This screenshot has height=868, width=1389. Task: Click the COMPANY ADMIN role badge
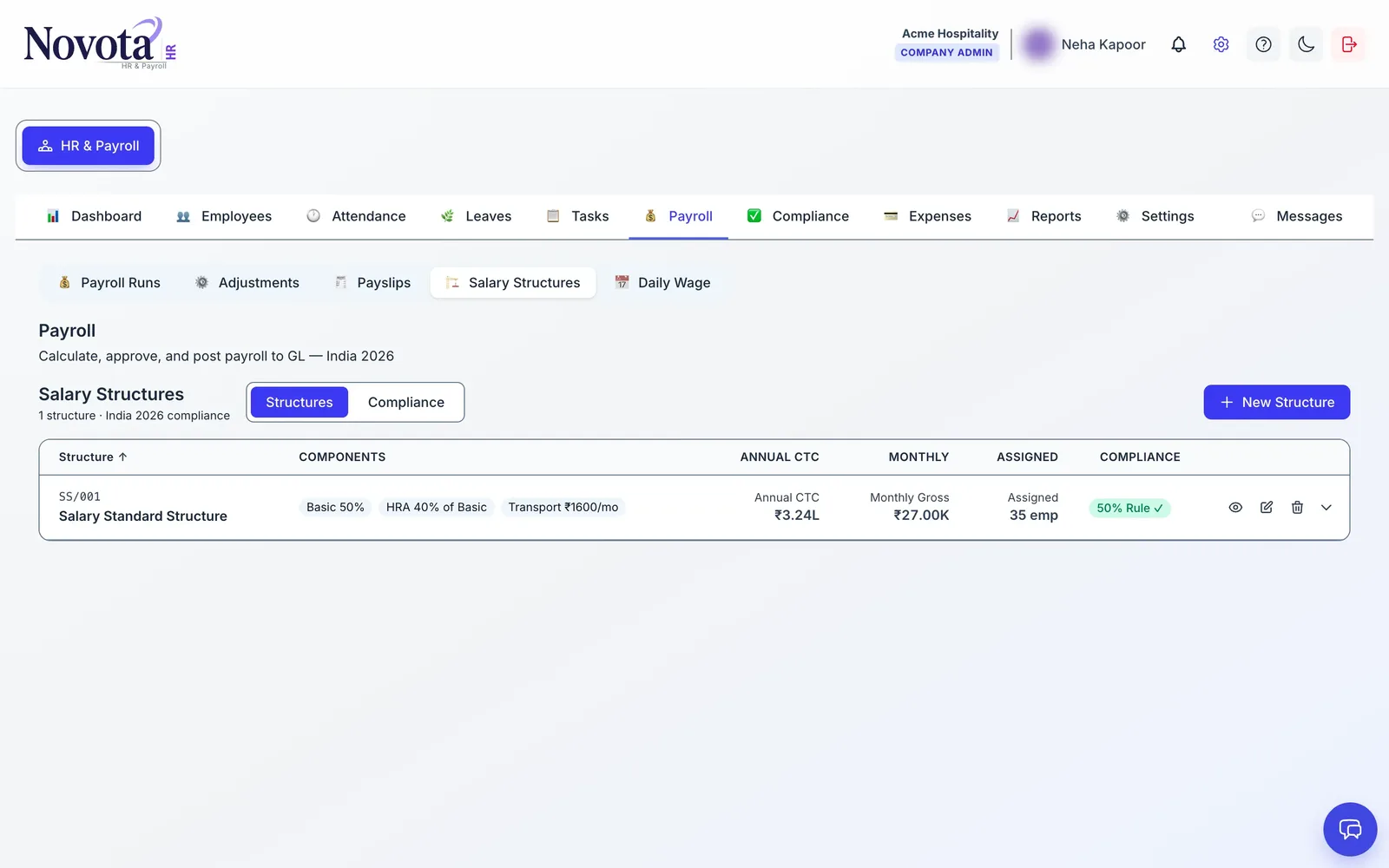(946, 53)
